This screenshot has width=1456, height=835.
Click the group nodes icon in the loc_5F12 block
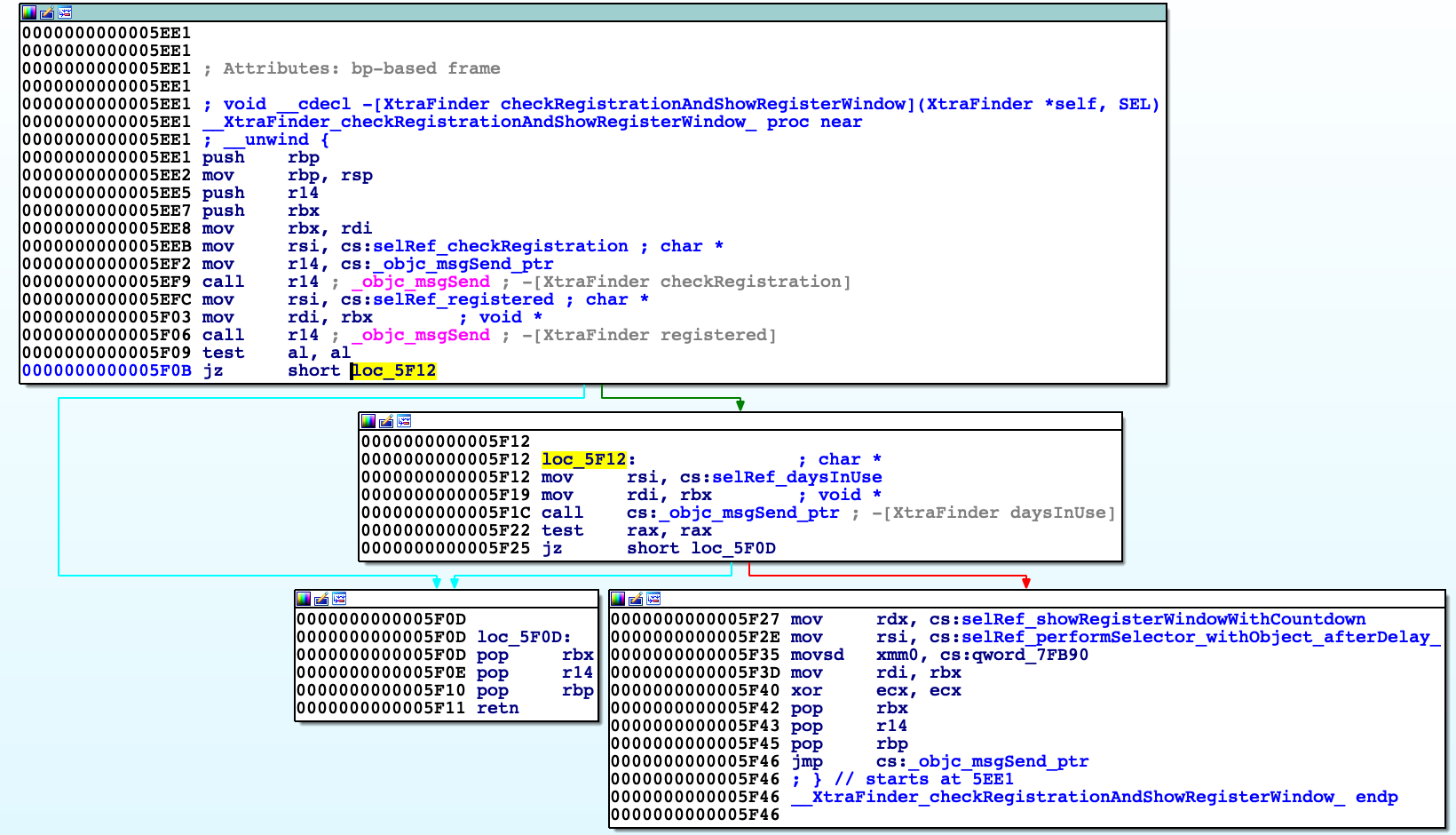404,421
